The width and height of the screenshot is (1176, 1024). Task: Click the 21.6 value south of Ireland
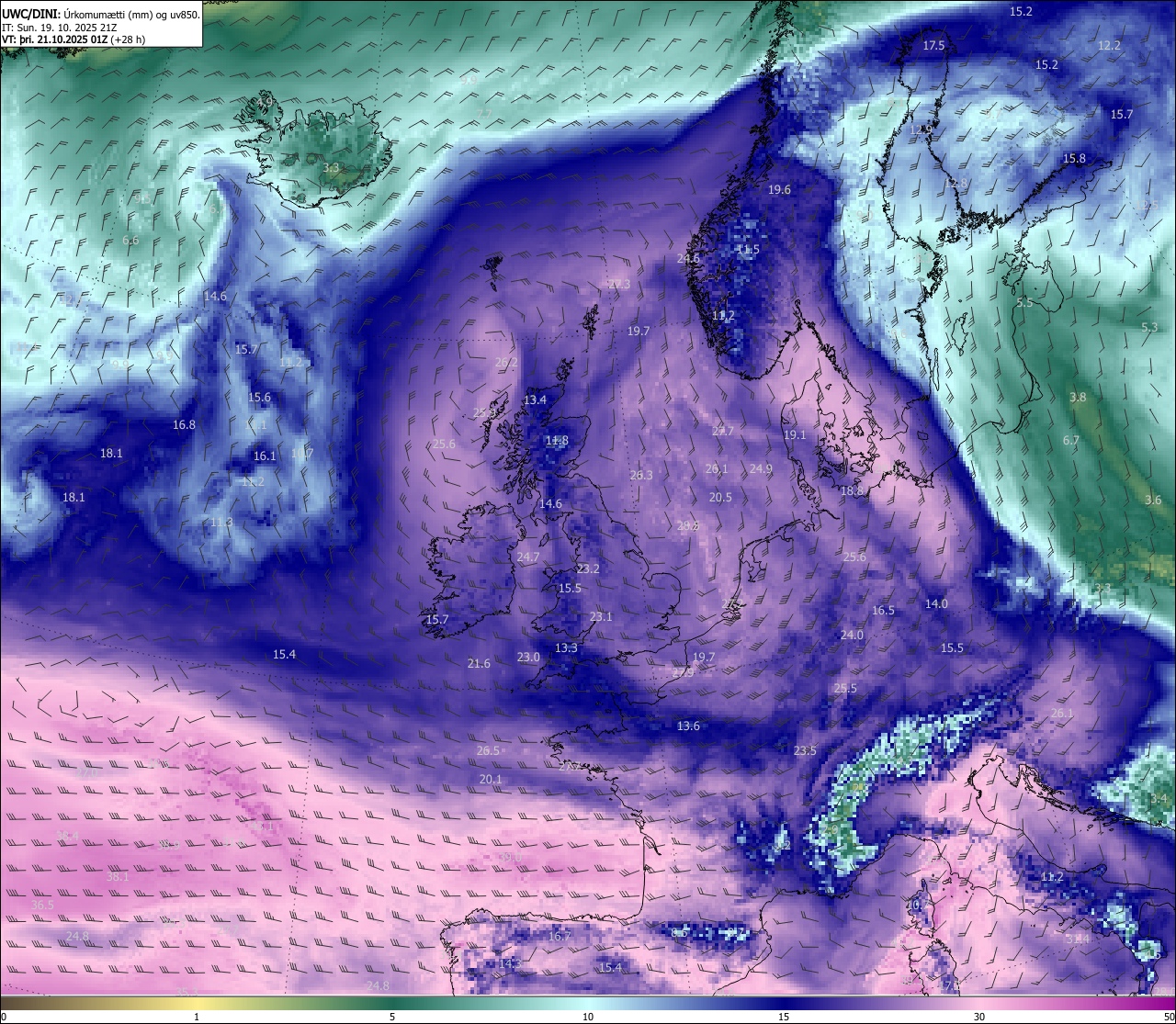tap(479, 664)
